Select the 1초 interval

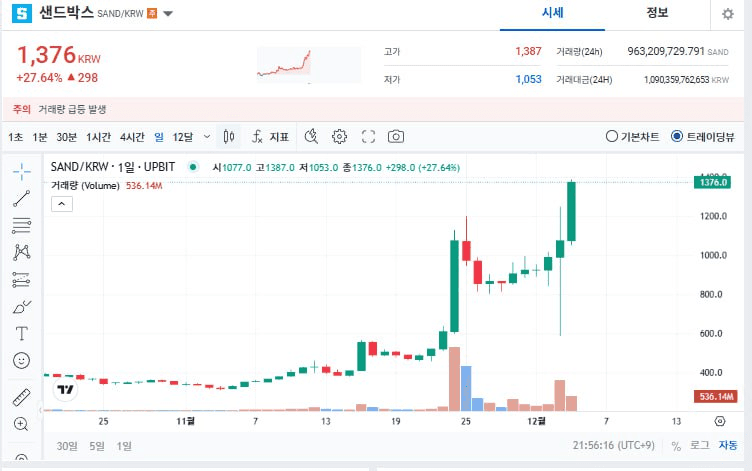15,137
